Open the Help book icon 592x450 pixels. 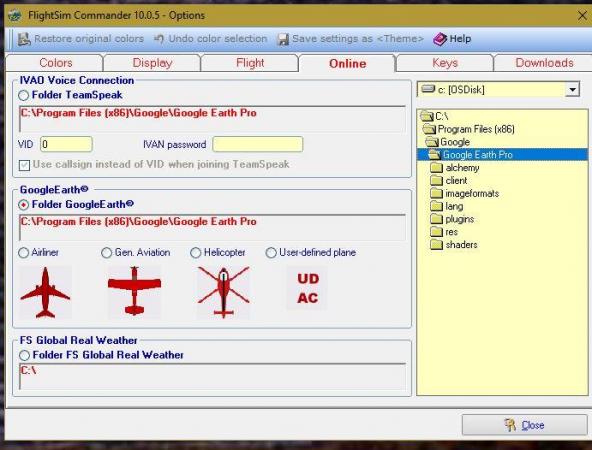coord(440,39)
